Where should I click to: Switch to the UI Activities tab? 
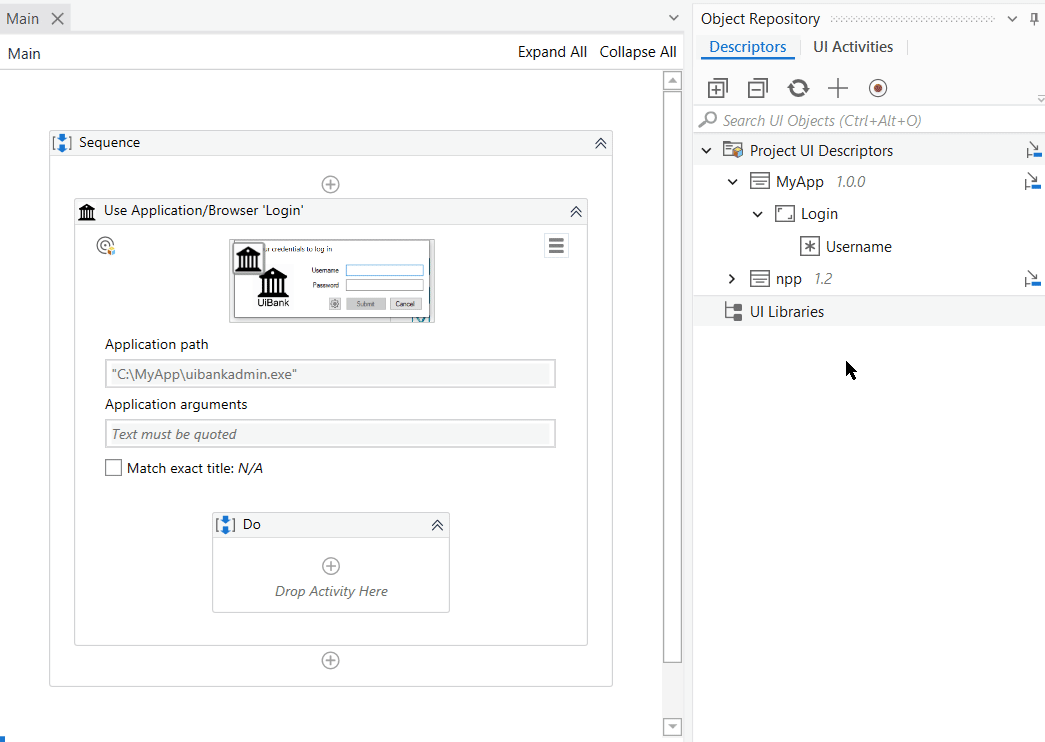pyautogui.click(x=853, y=47)
